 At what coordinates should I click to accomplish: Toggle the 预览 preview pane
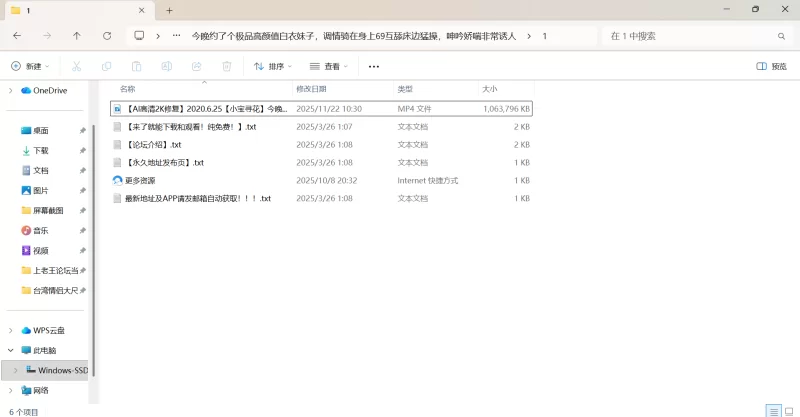[771, 66]
